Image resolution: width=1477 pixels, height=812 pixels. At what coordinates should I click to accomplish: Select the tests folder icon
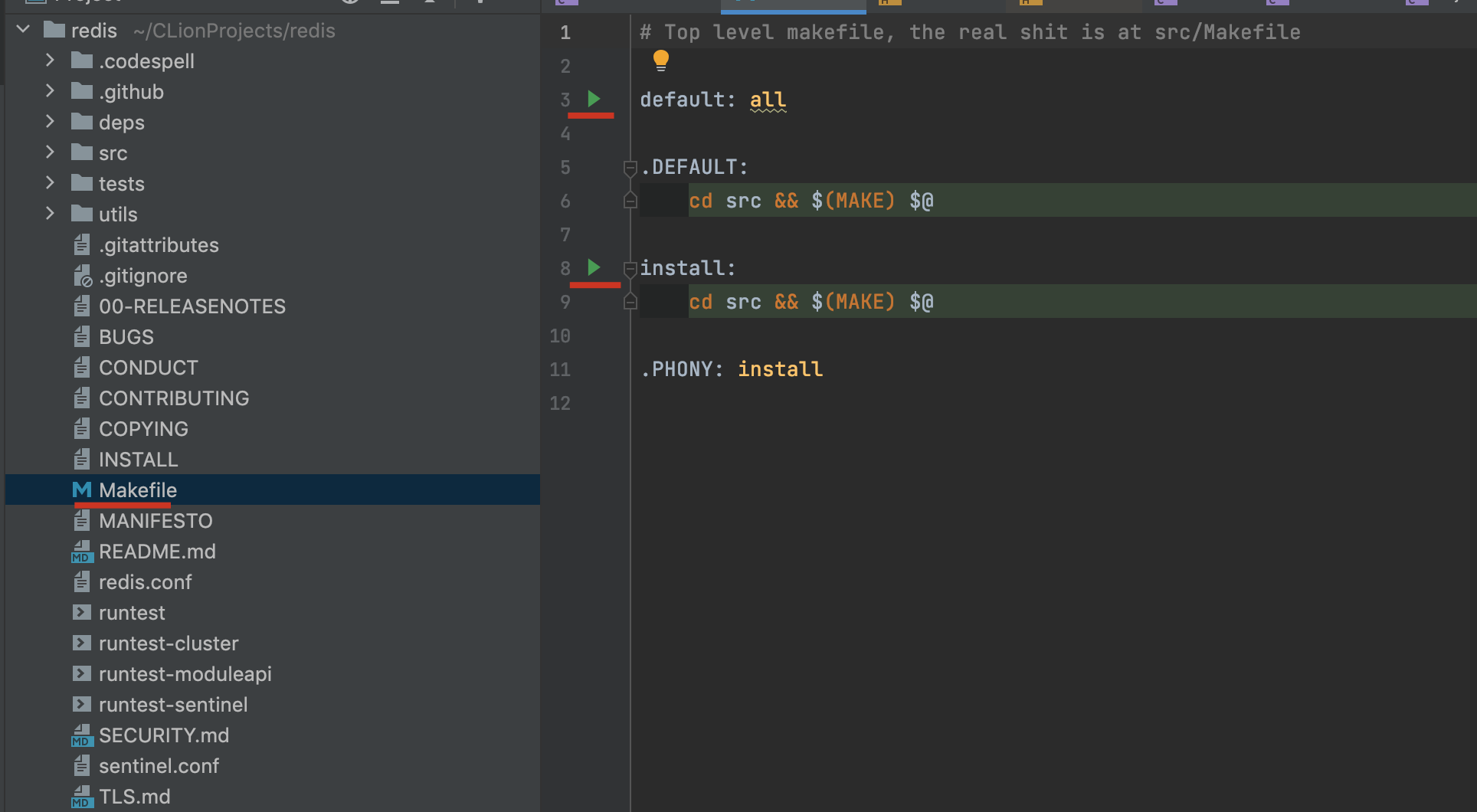tap(82, 183)
